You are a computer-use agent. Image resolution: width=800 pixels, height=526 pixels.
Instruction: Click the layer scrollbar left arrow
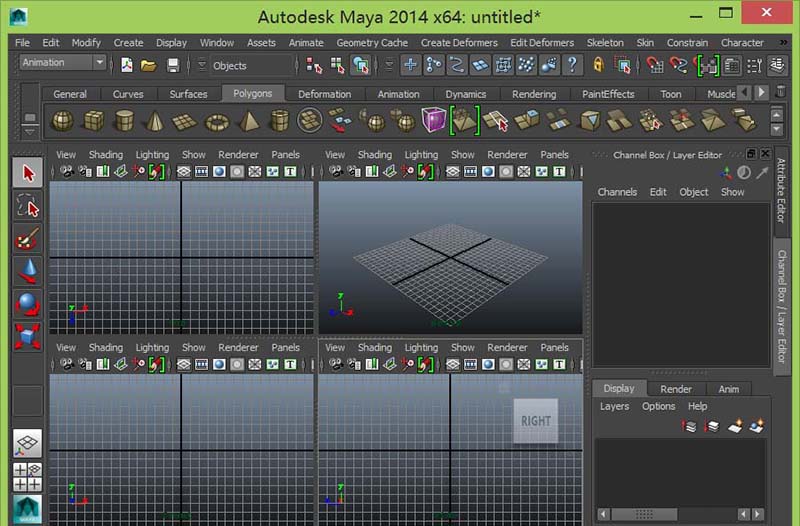[x=604, y=514]
